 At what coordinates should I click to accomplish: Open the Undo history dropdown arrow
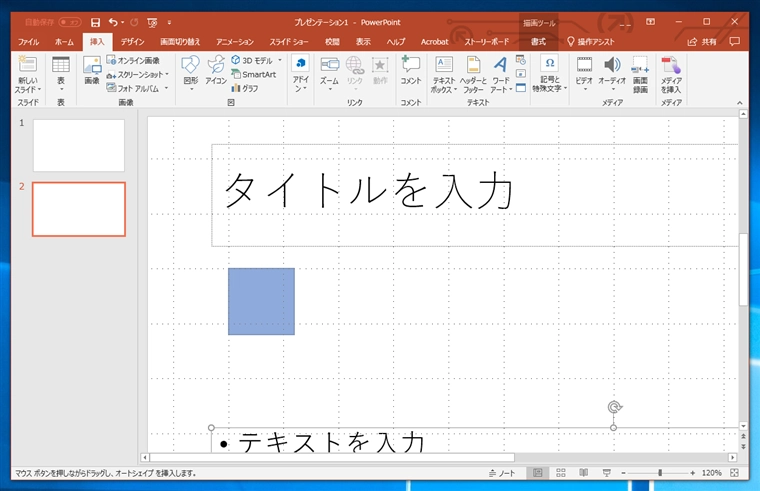click(x=123, y=22)
